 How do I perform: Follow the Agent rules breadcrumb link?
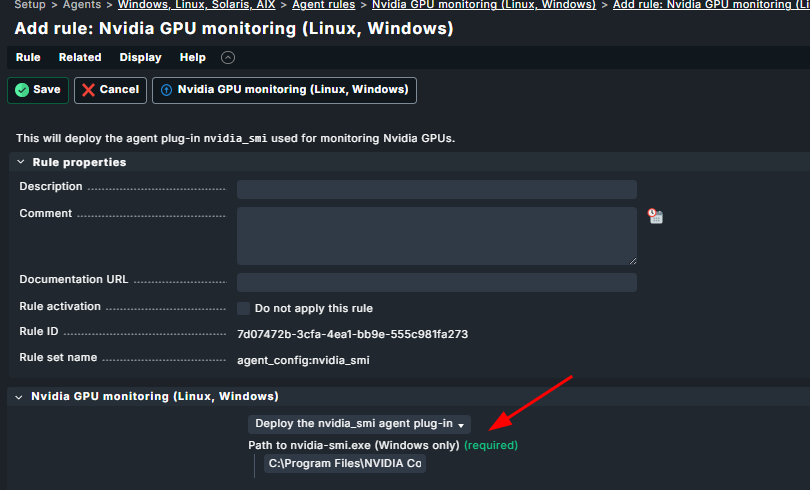pos(323,5)
